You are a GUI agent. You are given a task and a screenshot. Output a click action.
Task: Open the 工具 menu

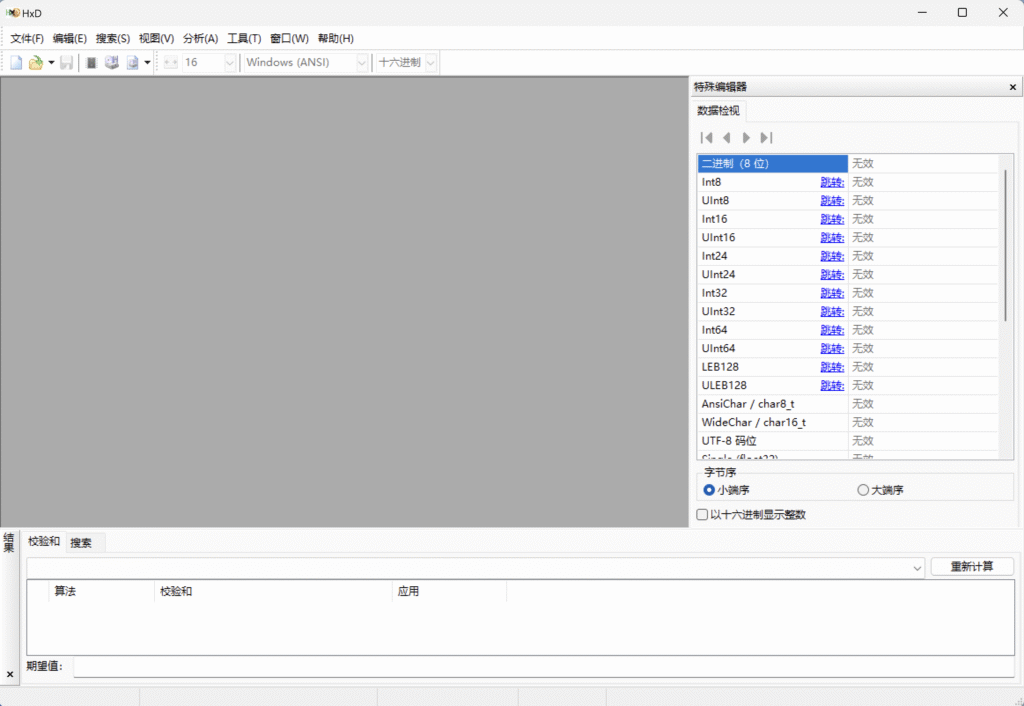(x=243, y=38)
